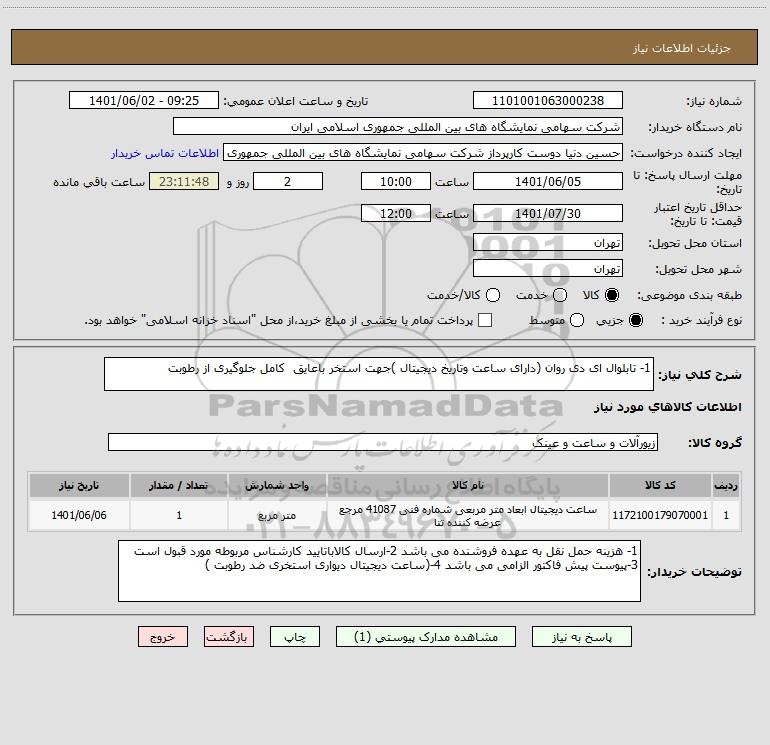Click quantity cell with value 1
This screenshot has height=745, width=770.
point(179,515)
